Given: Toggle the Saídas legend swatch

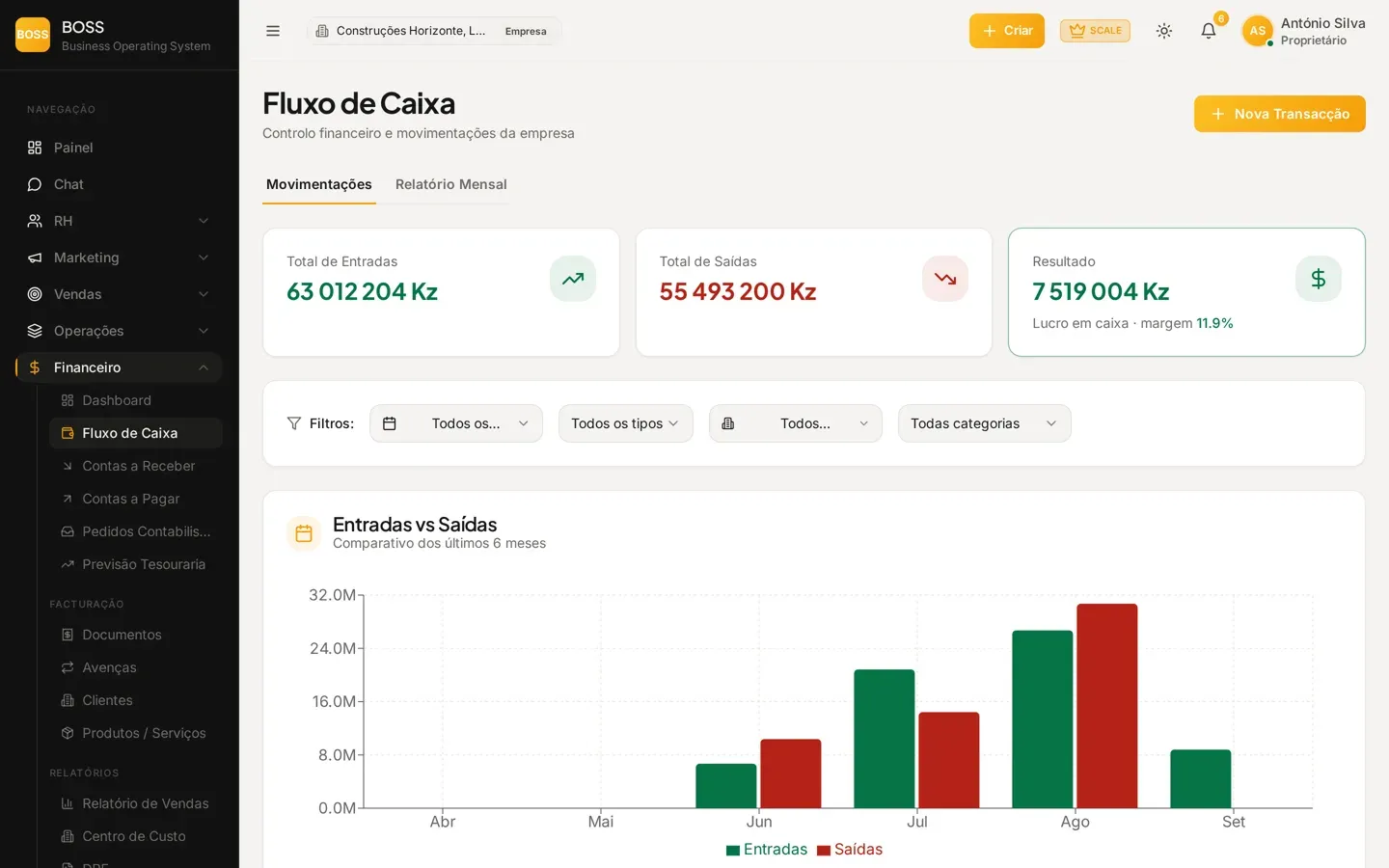Looking at the screenshot, I should click(824, 851).
